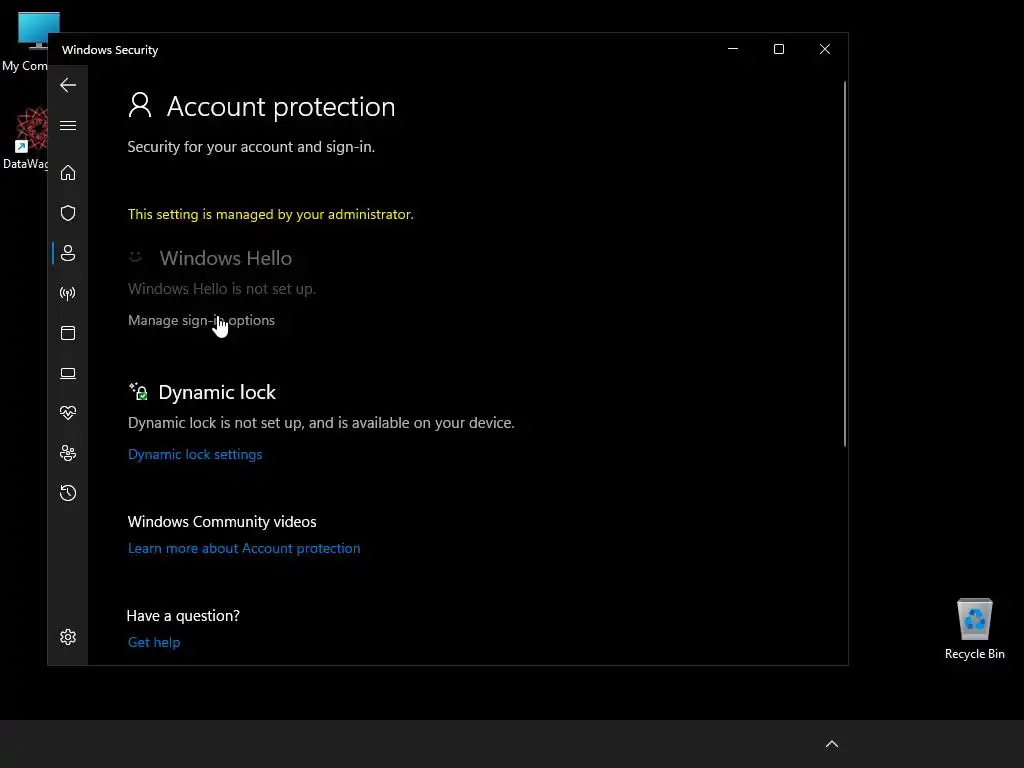Open App & browser control icon
The height and width of the screenshot is (768, 1024).
(68, 333)
